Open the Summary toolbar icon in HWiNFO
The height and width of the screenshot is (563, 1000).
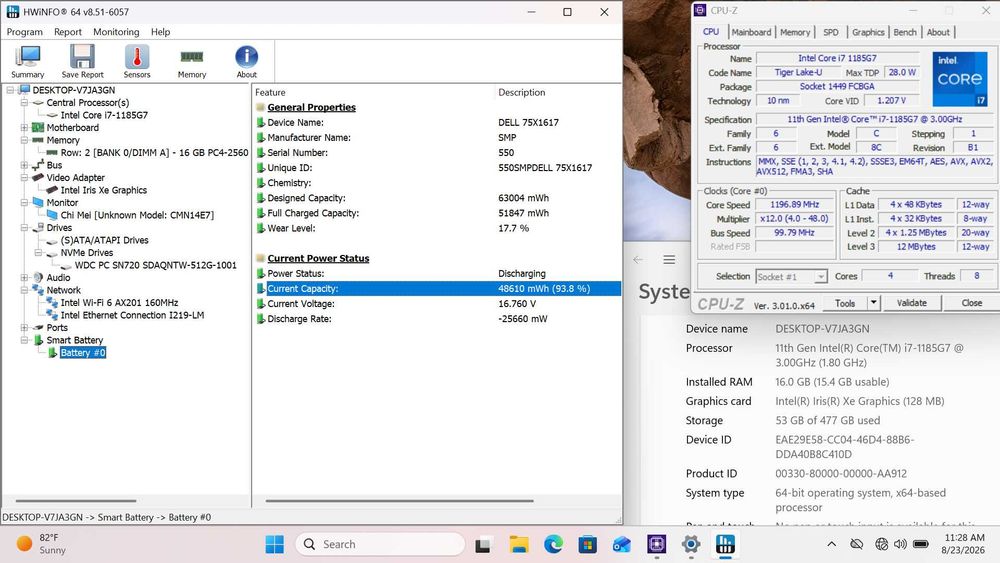27,62
